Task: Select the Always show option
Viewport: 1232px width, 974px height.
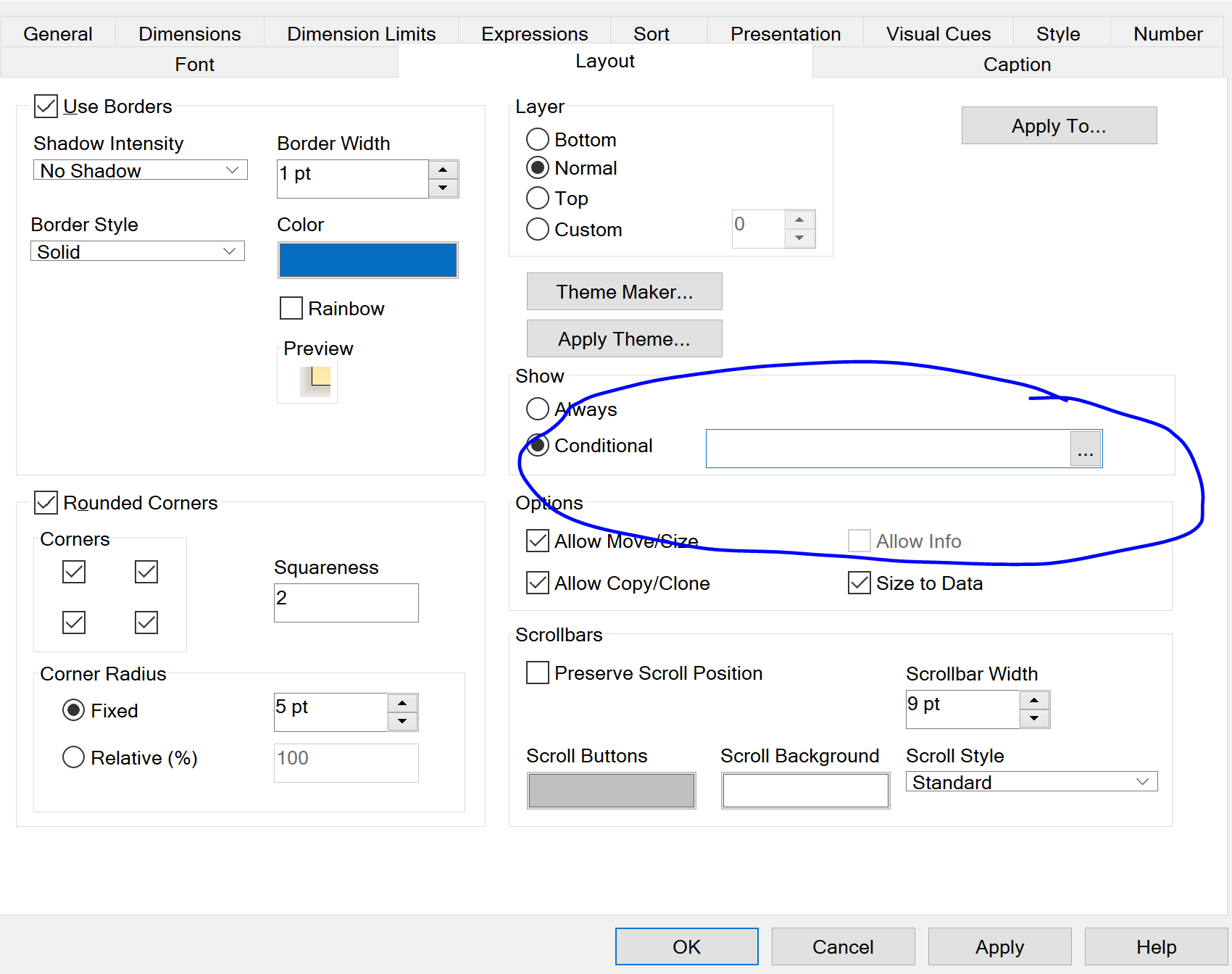Action: point(538,409)
